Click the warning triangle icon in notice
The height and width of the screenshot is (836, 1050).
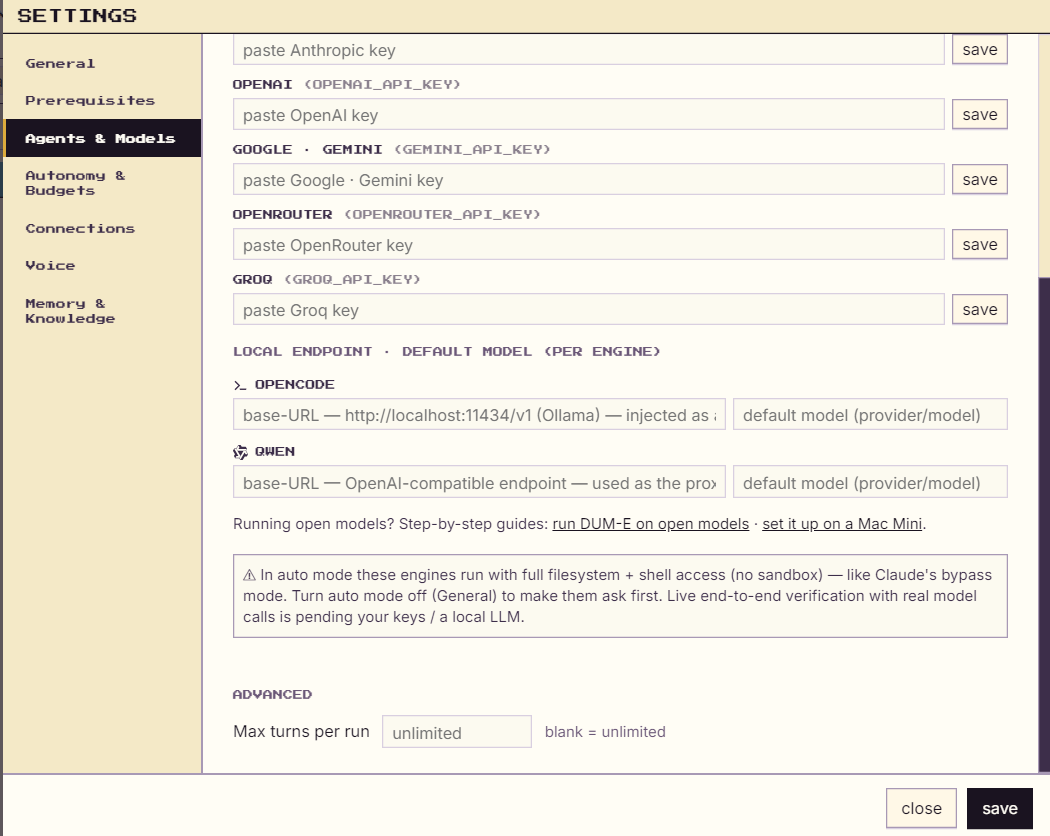[249, 575]
